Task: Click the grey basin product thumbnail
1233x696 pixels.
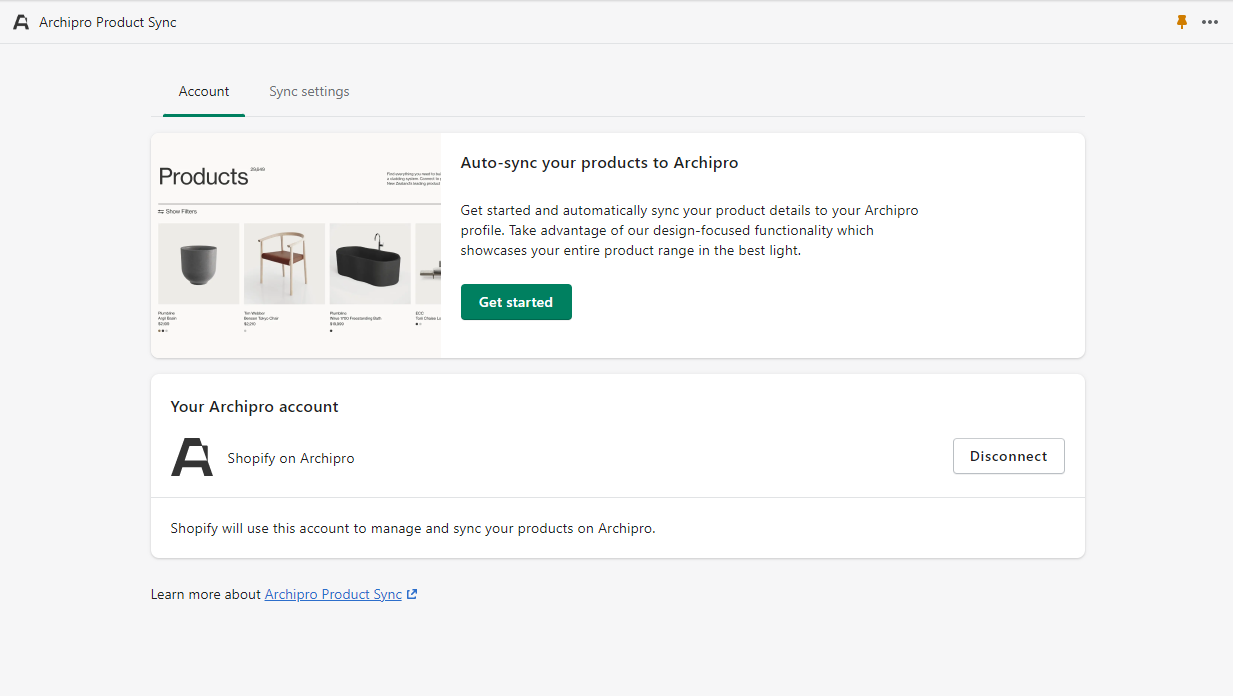Action: point(198,264)
